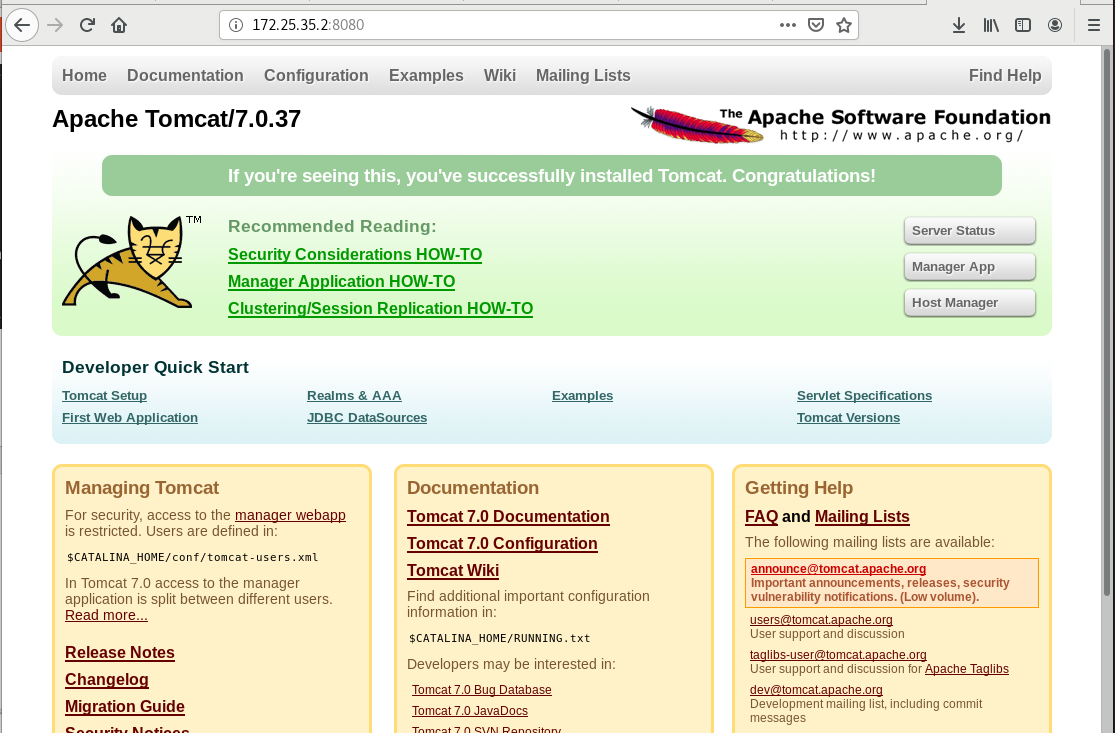Launch the Manager App

coord(969,267)
